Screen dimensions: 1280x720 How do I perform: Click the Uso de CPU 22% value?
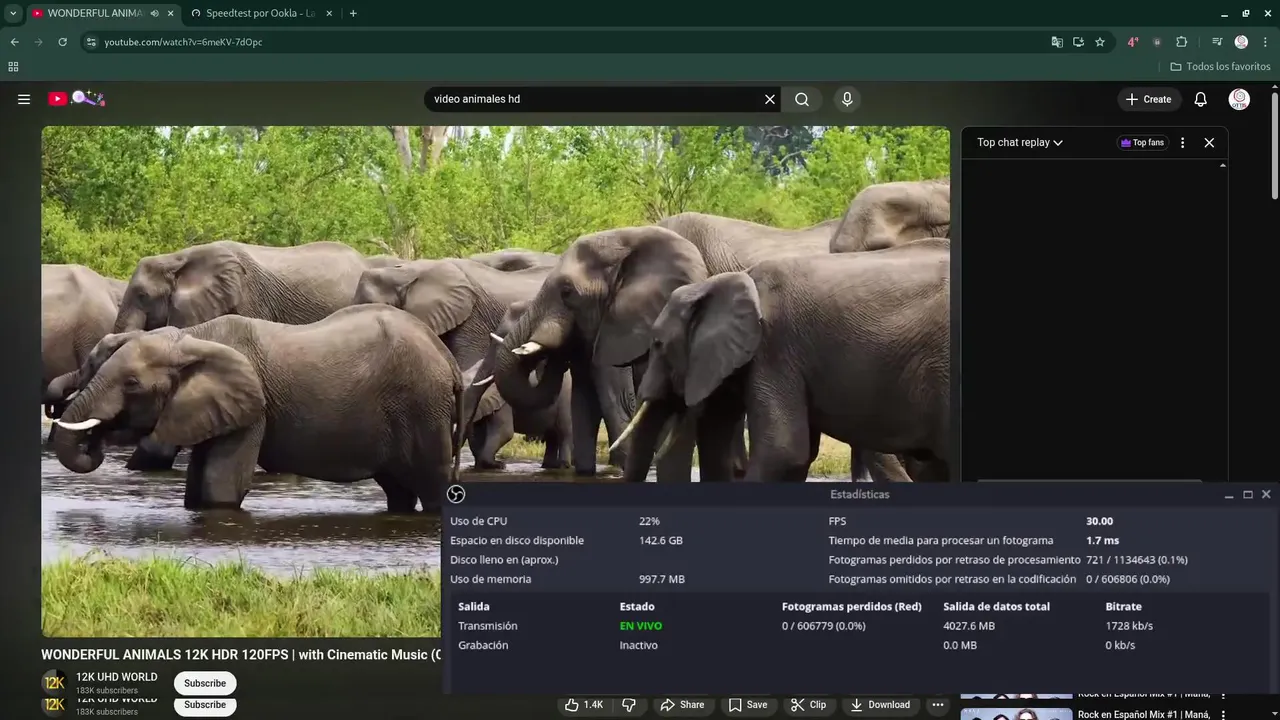tap(649, 521)
